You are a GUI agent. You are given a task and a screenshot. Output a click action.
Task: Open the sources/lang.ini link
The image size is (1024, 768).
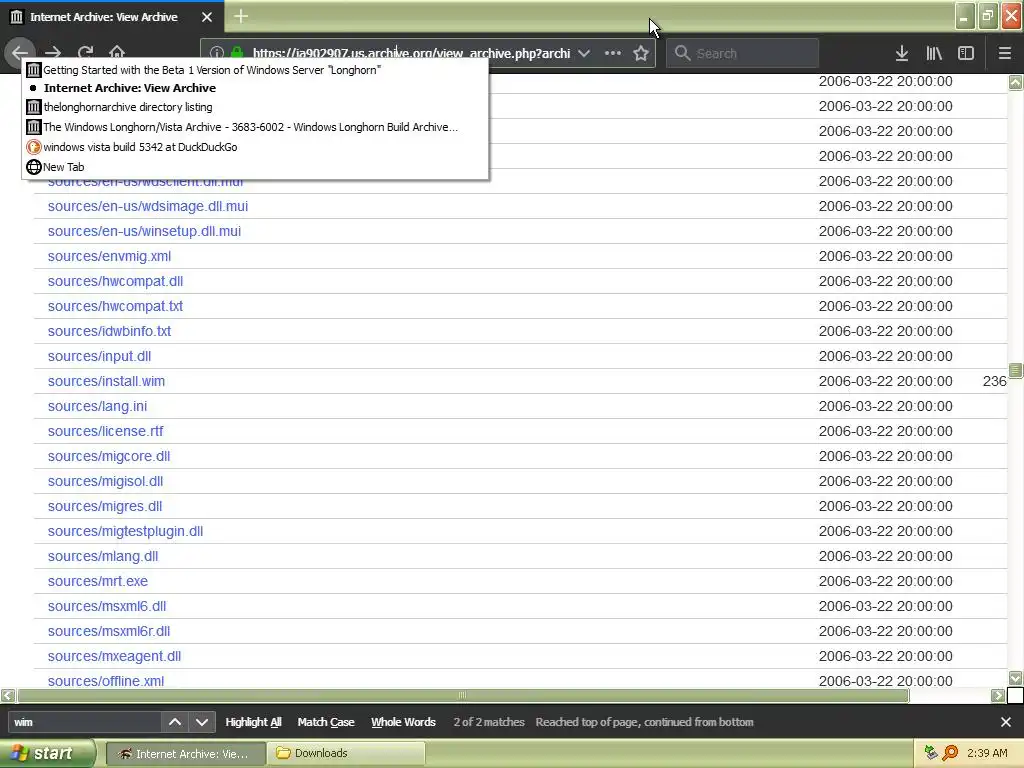[x=97, y=406]
